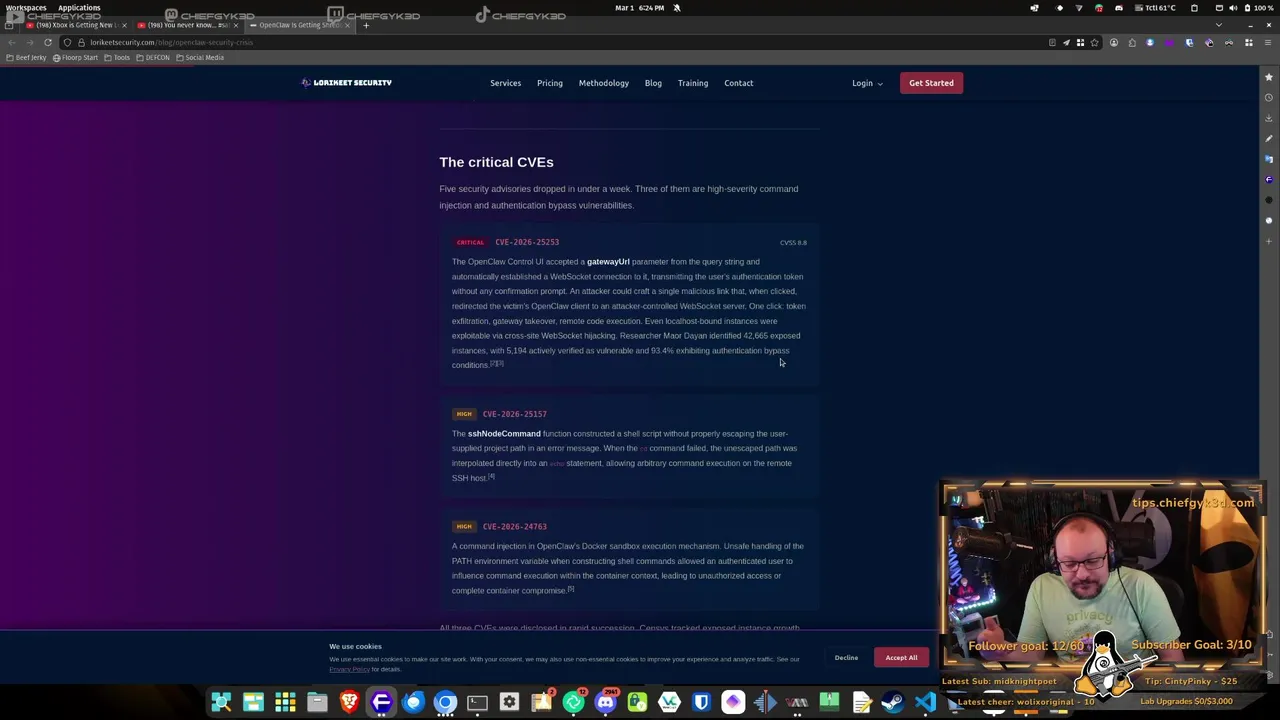Screen dimensions: 1280x720
Task: Click the gatewayUrl parameter text
Action: pyautogui.click(x=608, y=262)
